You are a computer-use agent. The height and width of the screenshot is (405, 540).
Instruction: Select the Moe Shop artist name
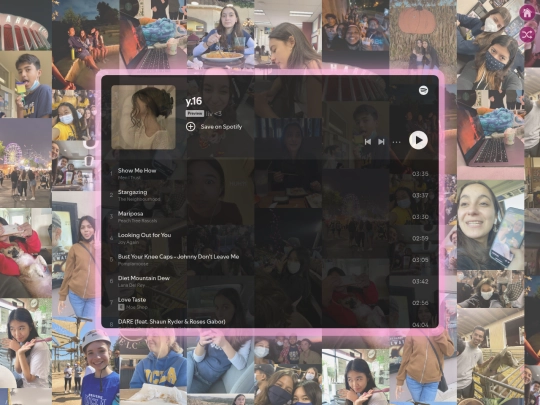pos(137,307)
